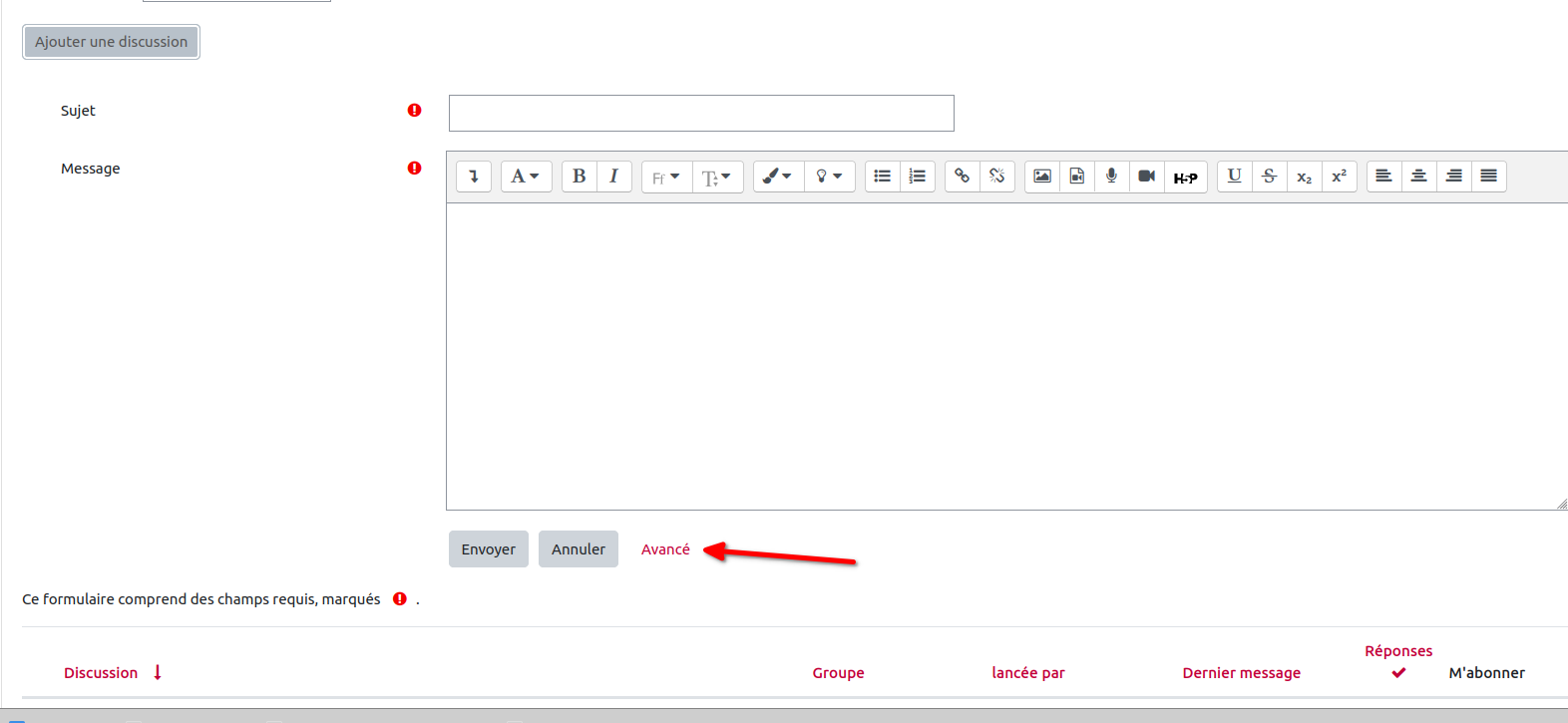
Task: Record video with the camera icon
Action: pos(1146,177)
